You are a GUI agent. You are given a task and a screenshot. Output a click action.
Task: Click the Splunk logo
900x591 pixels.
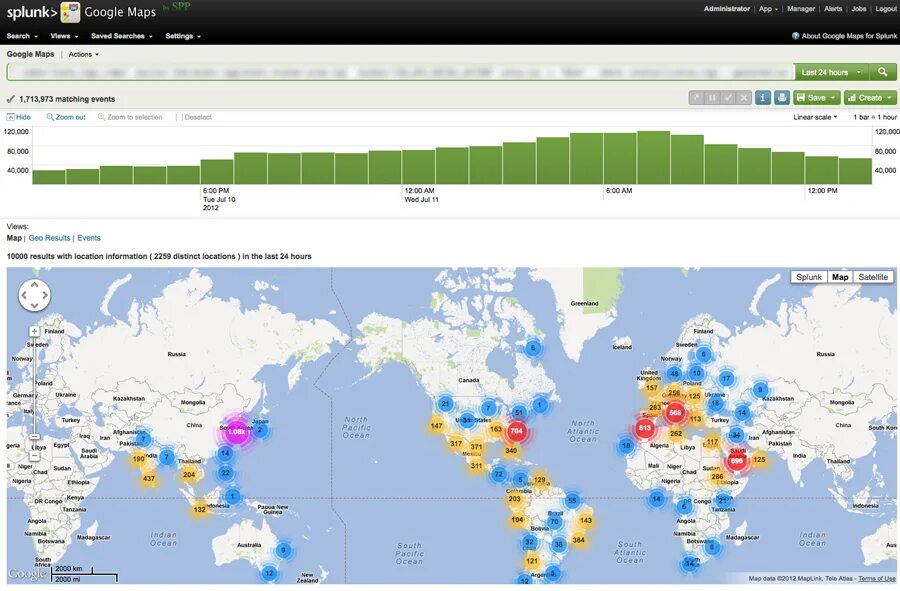(x=32, y=12)
